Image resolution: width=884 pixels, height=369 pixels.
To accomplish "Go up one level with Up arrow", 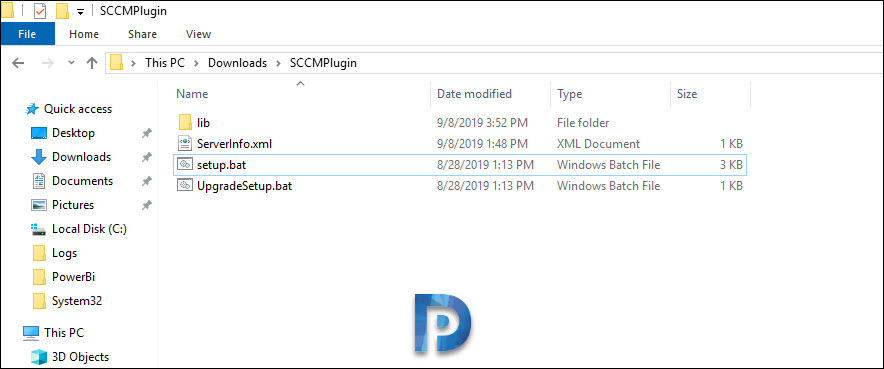I will [x=91, y=63].
